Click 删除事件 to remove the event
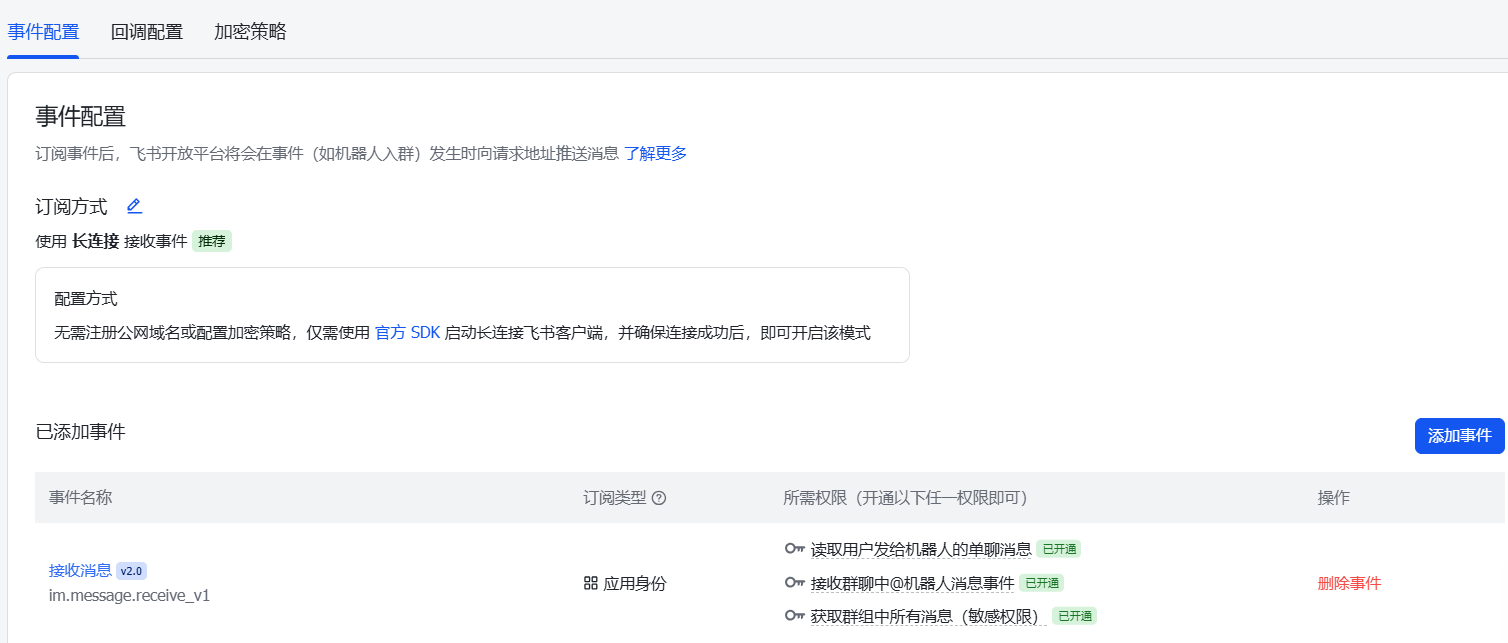Screen dimensions: 1508x643 (1349, 582)
